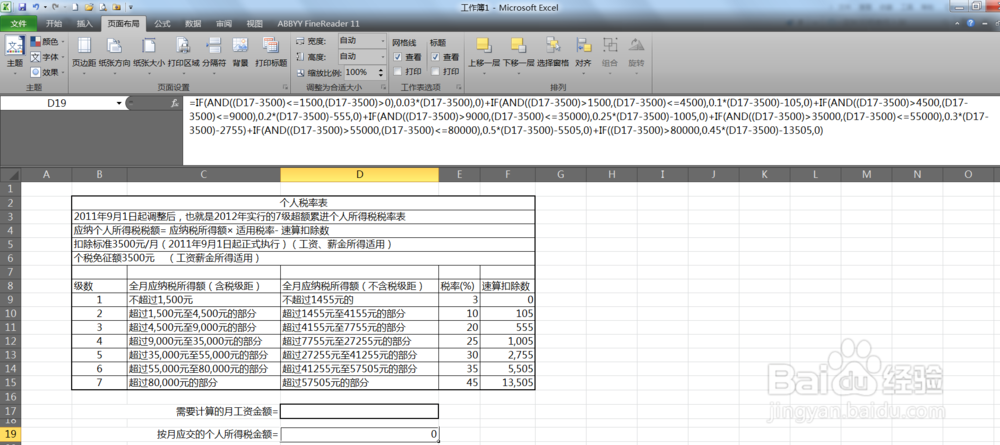
Task: Switch to the Review (审阅) tab
Action: [224, 24]
